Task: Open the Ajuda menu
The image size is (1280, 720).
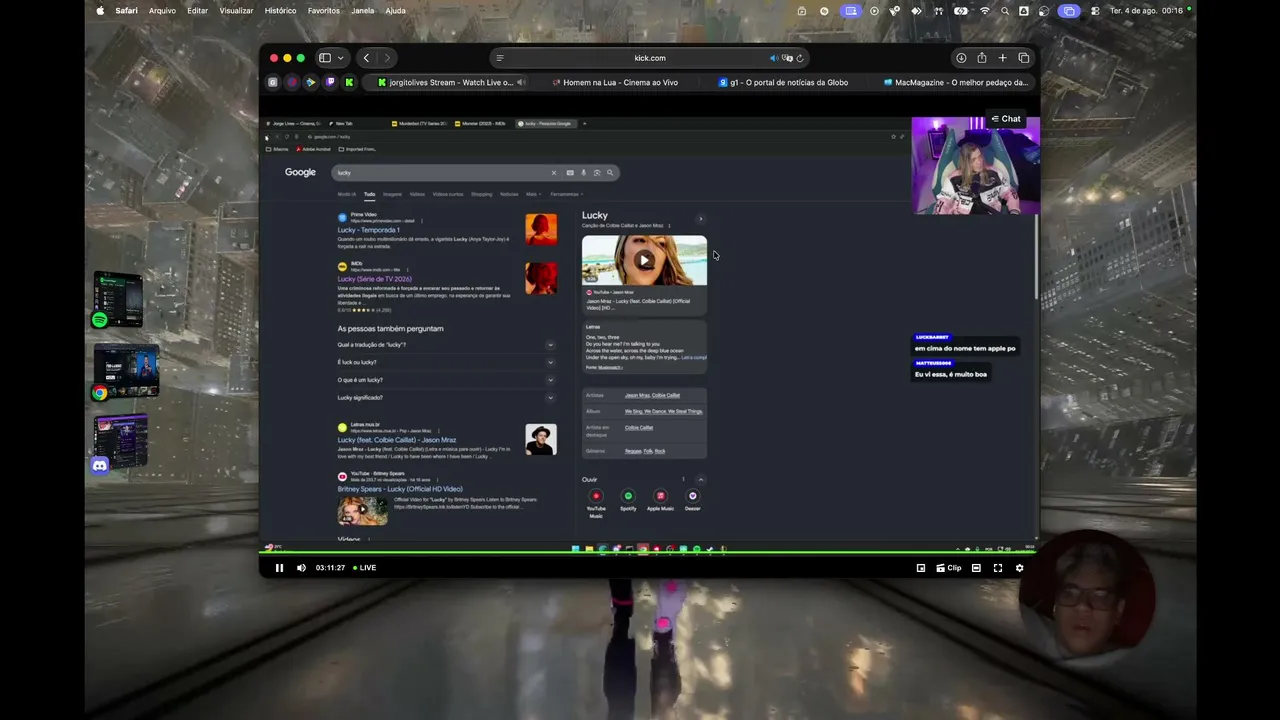Action: tap(395, 11)
